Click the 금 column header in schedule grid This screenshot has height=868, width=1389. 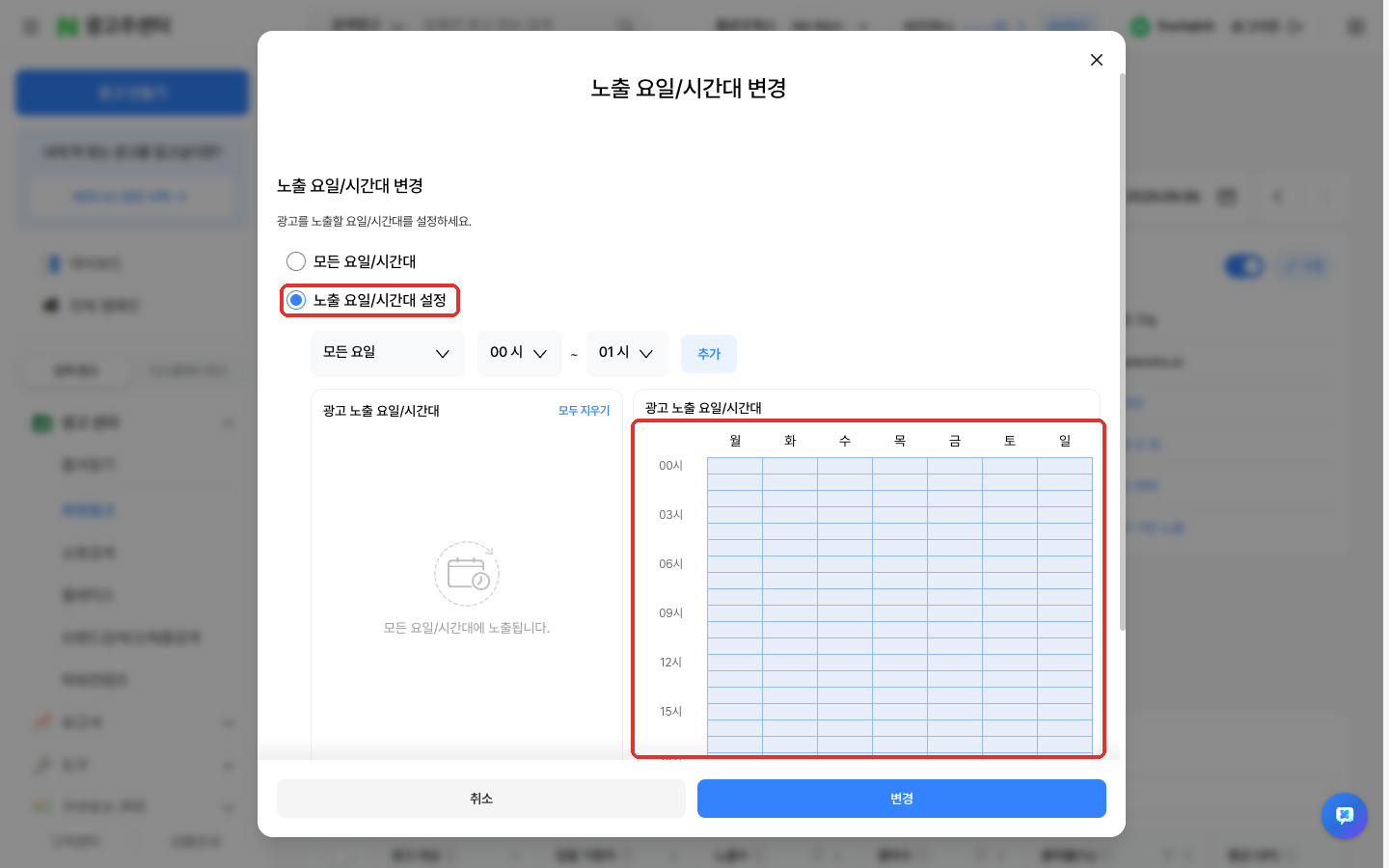pos(955,441)
